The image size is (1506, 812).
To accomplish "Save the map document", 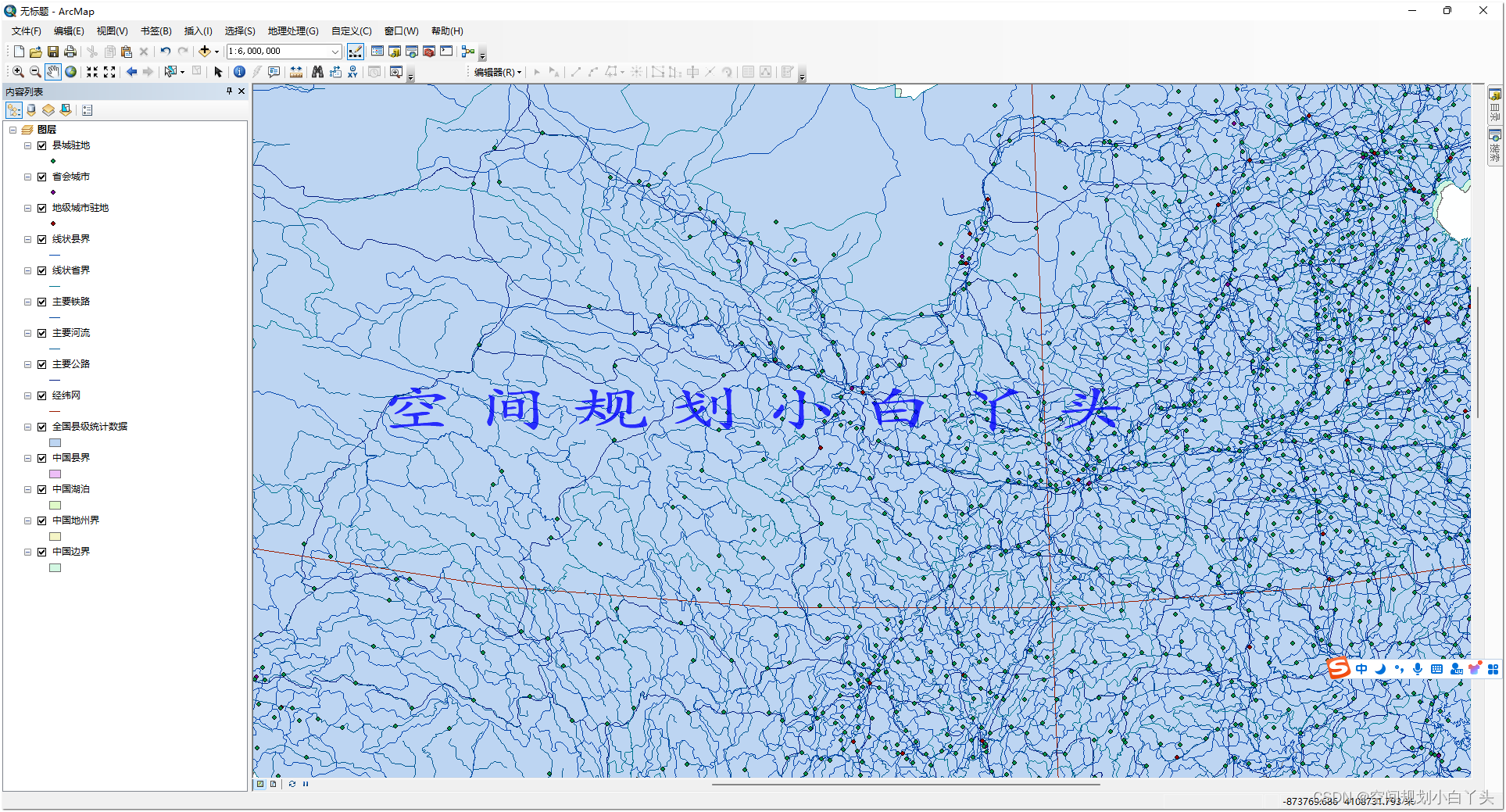I will tap(53, 52).
